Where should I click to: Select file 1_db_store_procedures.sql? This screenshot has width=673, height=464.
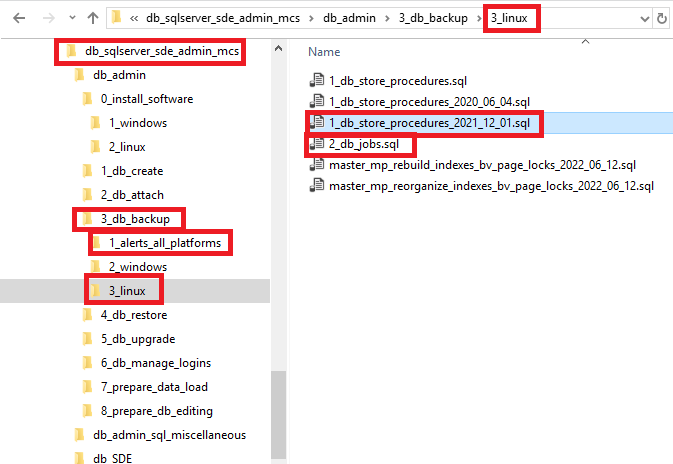tap(397, 81)
